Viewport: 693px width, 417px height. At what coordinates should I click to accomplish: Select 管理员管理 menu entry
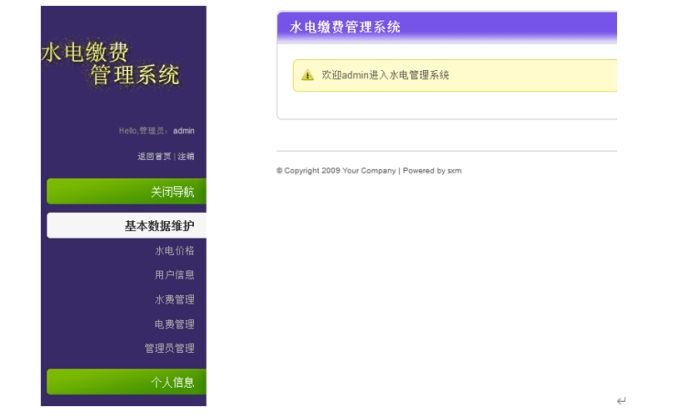[x=170, y=348]
